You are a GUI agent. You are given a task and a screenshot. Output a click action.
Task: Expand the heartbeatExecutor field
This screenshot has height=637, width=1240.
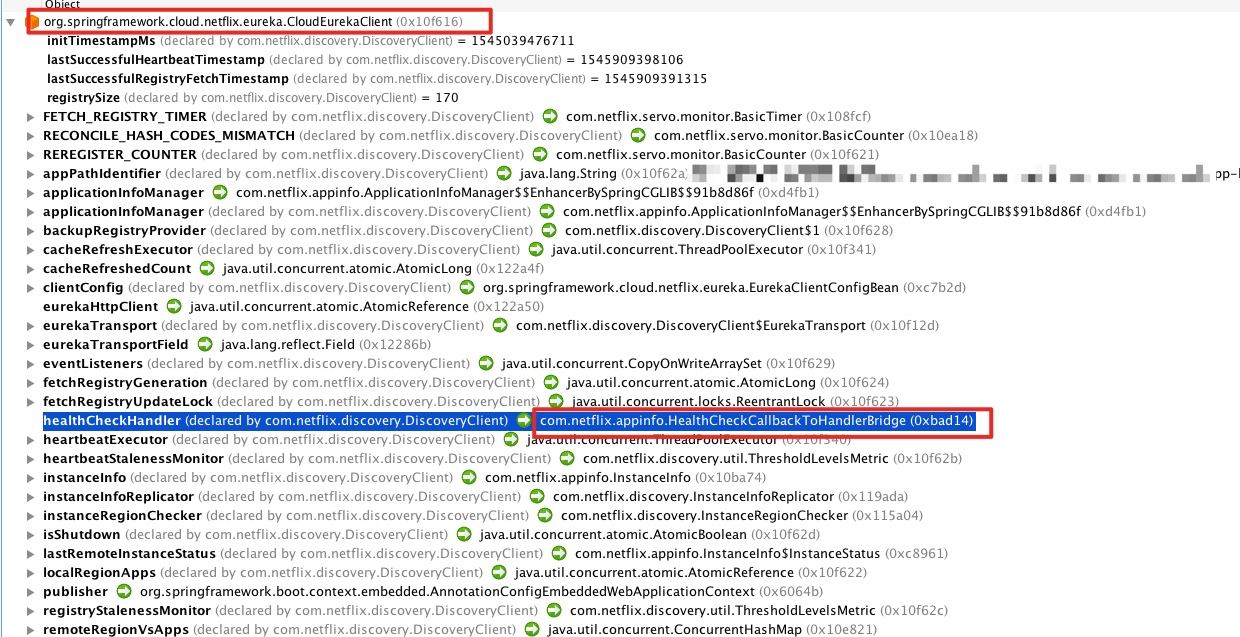tap(32, 439)
